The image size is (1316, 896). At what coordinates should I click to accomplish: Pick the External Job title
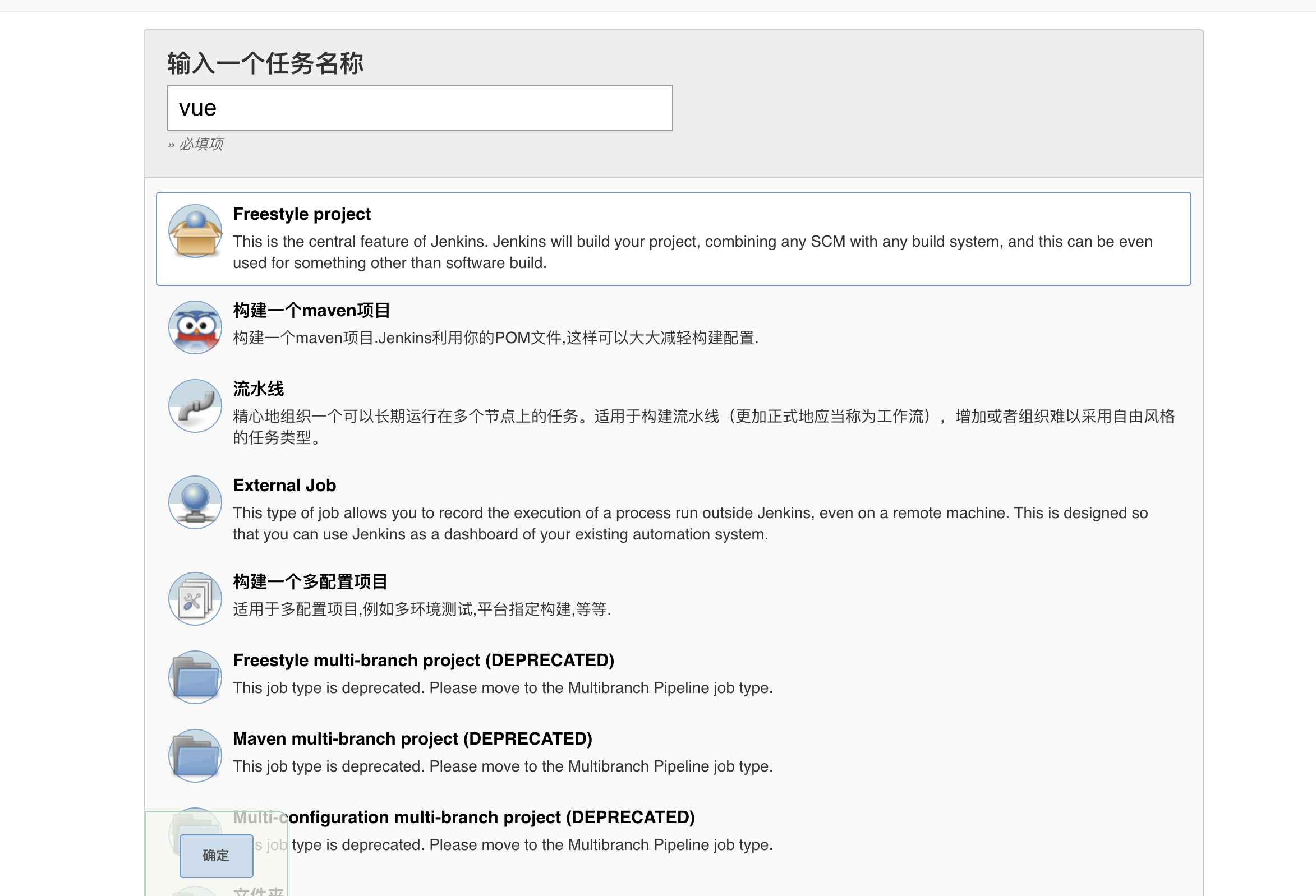284,485
